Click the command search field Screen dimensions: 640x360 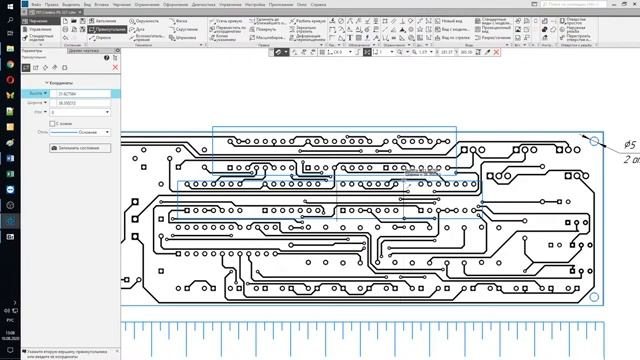coord(573,4)
